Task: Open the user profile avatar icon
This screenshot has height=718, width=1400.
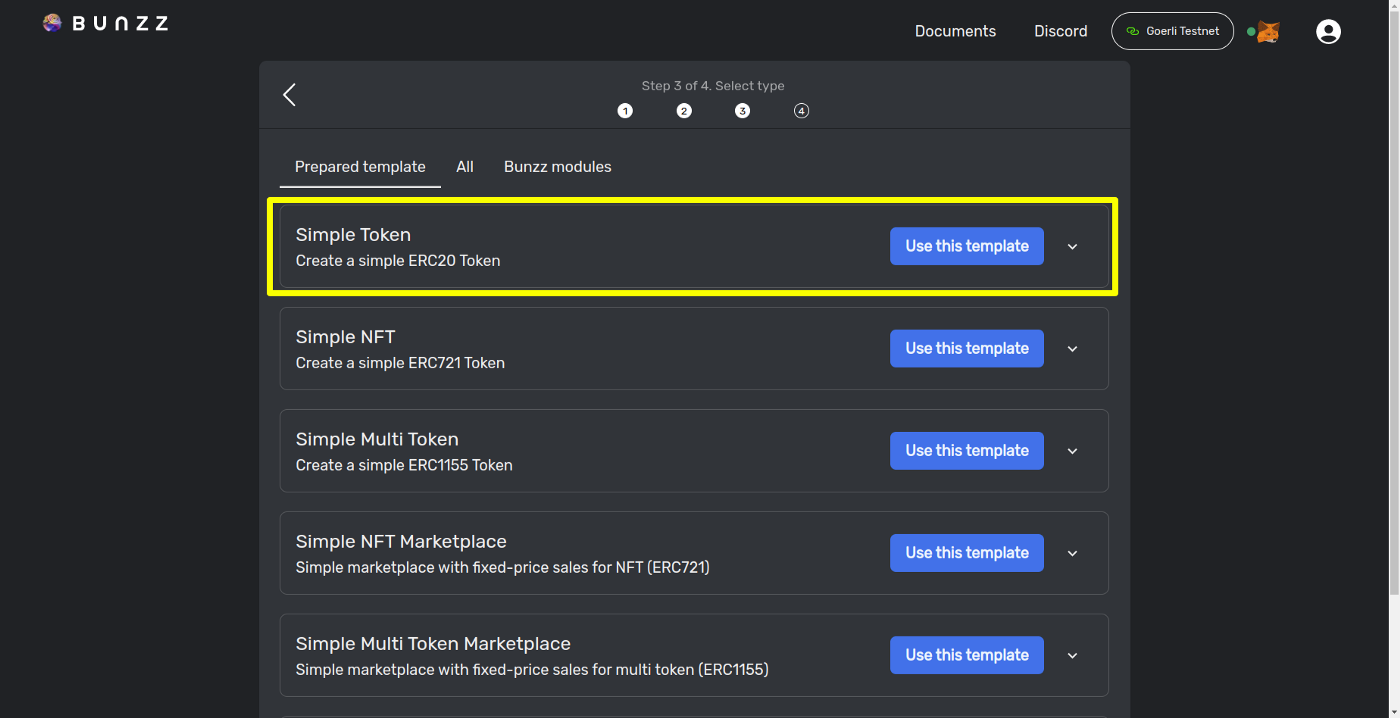Action: pyautogui.click(x=1328, y=32)
